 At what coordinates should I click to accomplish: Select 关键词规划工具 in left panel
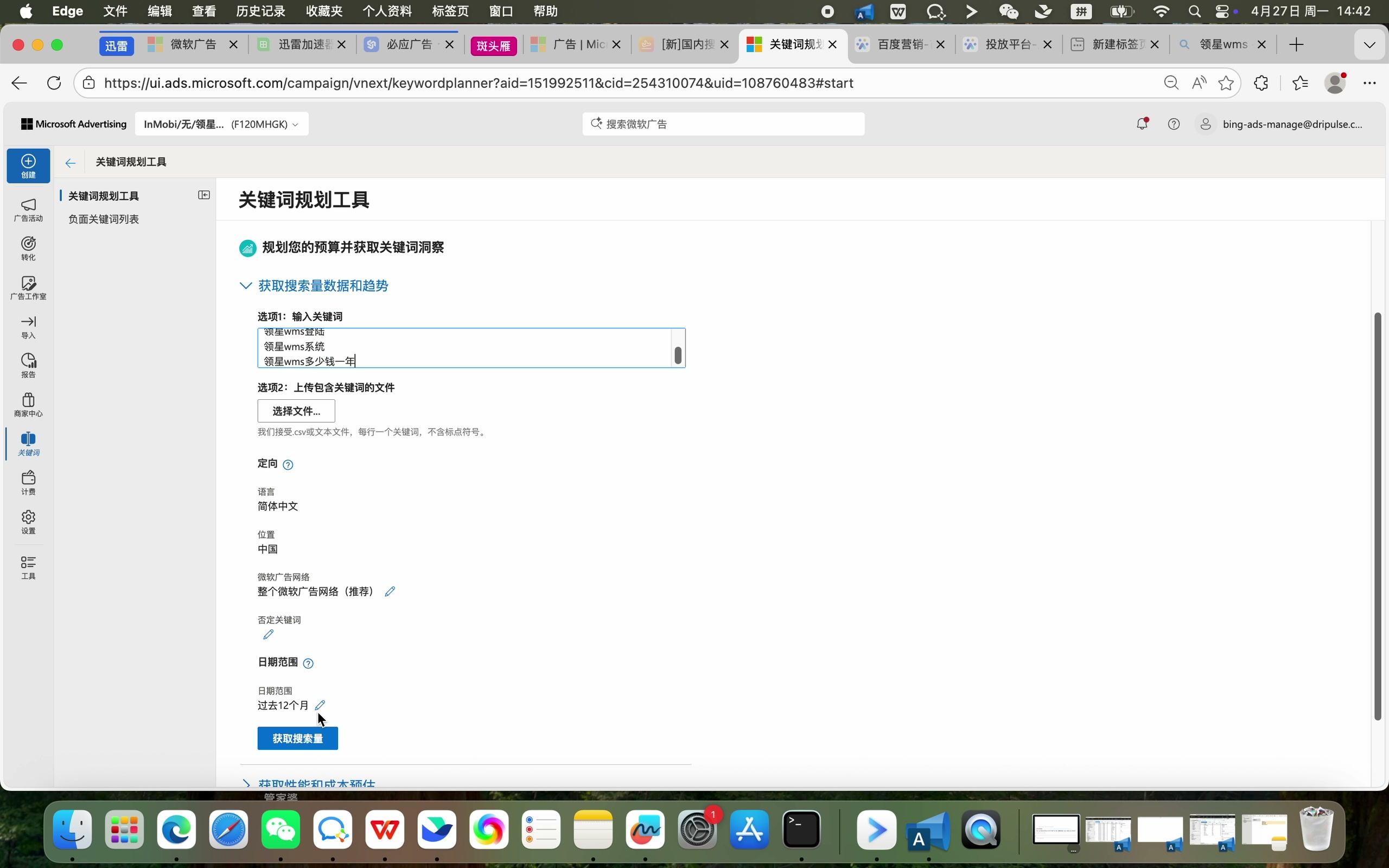coord(104,196)
